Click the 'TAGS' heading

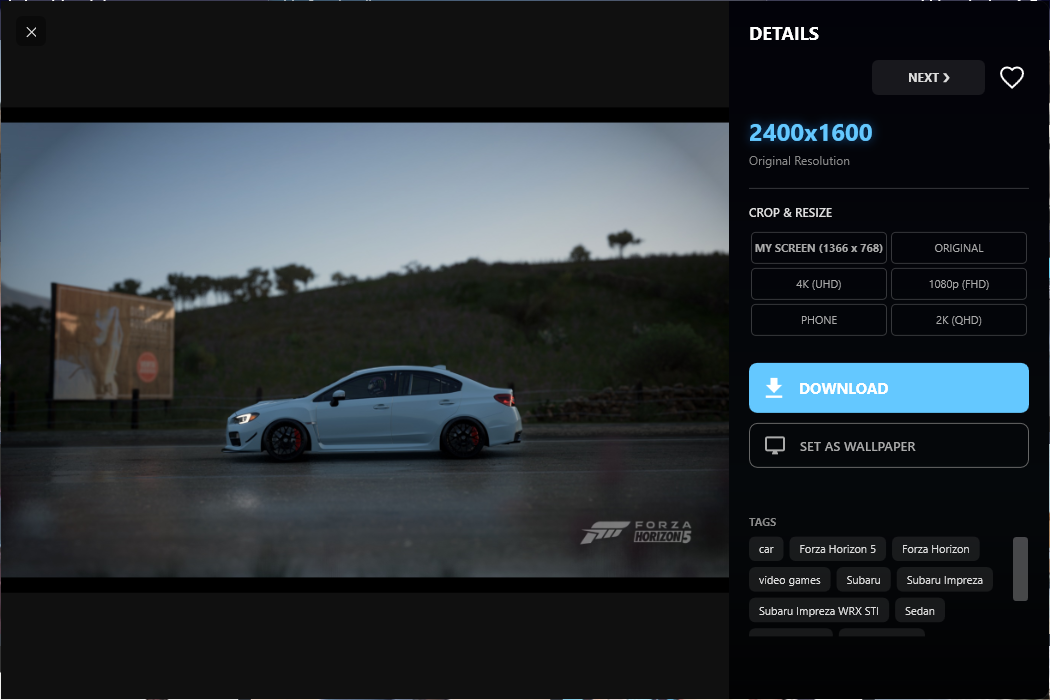(762, 522)
